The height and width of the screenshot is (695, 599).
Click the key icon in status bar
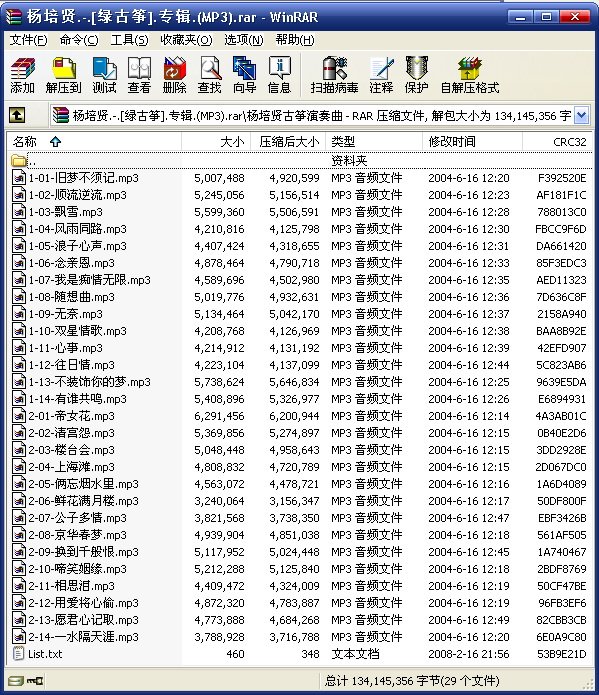point(34,680)
